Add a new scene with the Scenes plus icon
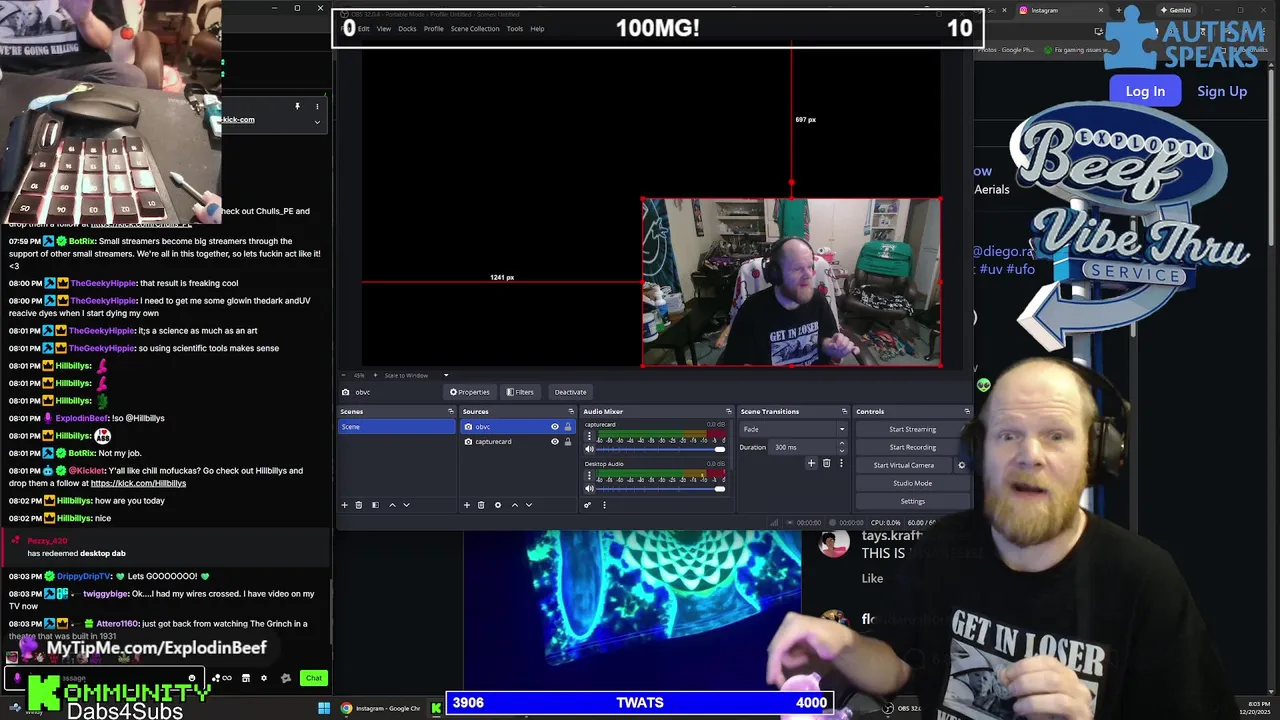Viewport: 1280px width, 720px height. pos(345,505)
